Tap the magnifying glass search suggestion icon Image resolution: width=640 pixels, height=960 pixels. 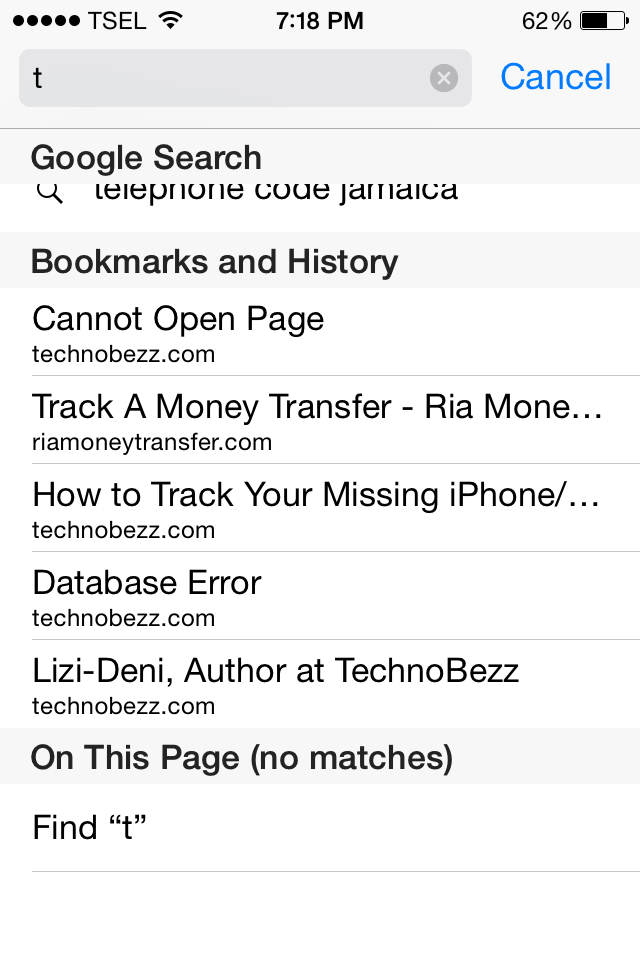tap(48, 190)
